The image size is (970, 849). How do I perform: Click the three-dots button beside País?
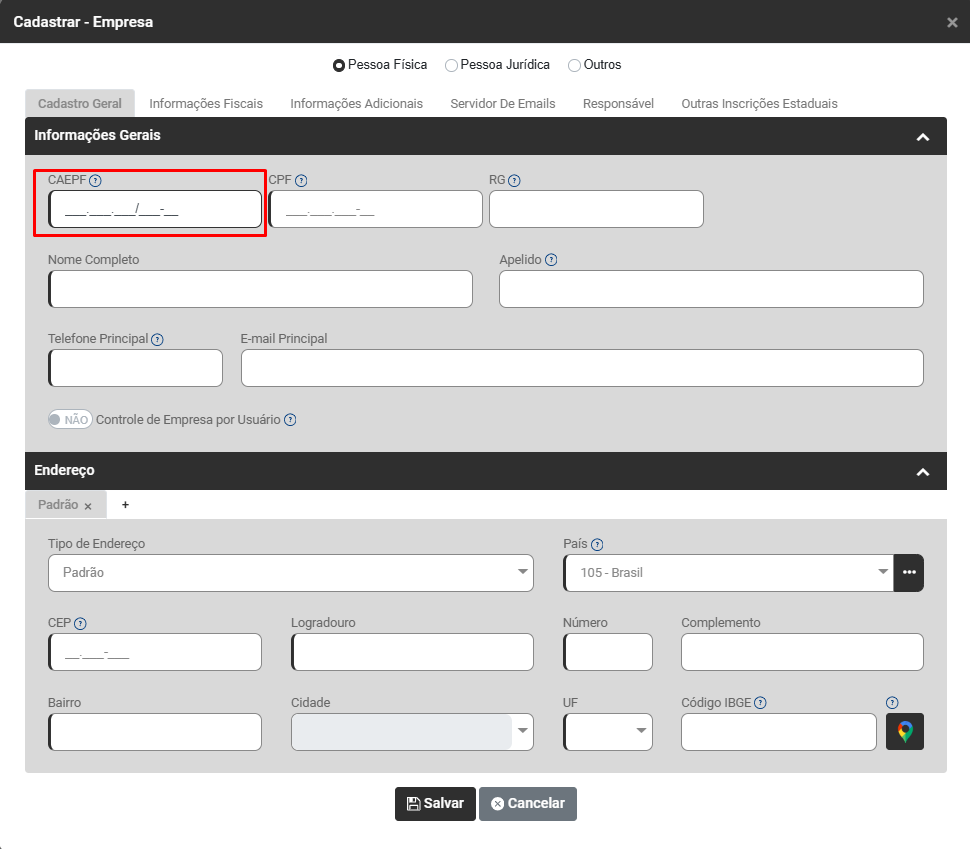908,573
